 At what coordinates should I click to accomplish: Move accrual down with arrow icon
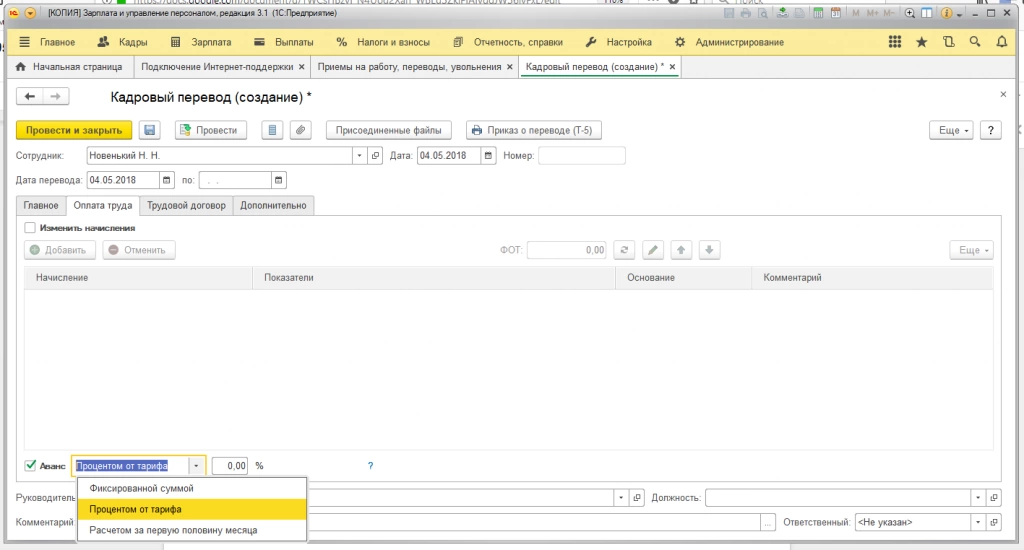(709, 250)
